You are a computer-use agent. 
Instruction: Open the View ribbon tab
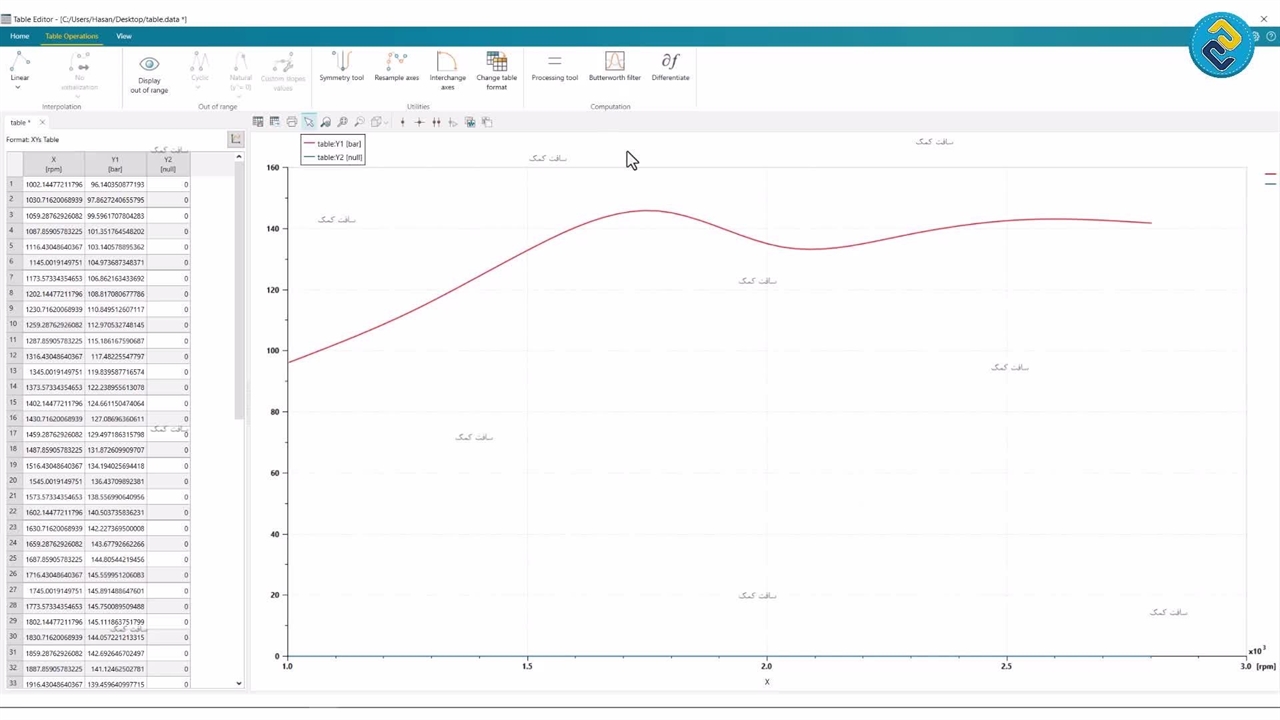coord(124,36)
